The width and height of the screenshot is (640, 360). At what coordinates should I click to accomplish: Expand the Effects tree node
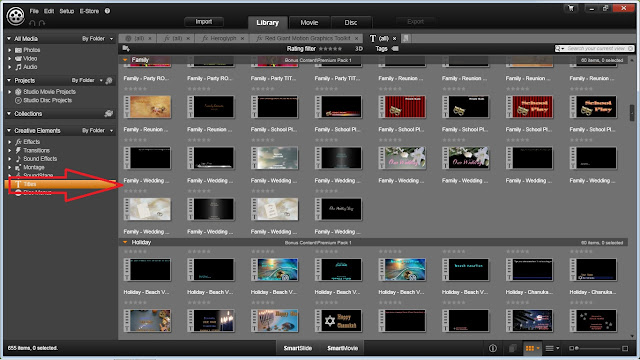[x=9, y=142]
